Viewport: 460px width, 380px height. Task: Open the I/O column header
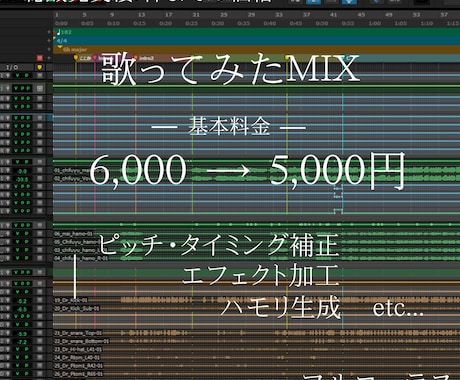pos(12,67)
